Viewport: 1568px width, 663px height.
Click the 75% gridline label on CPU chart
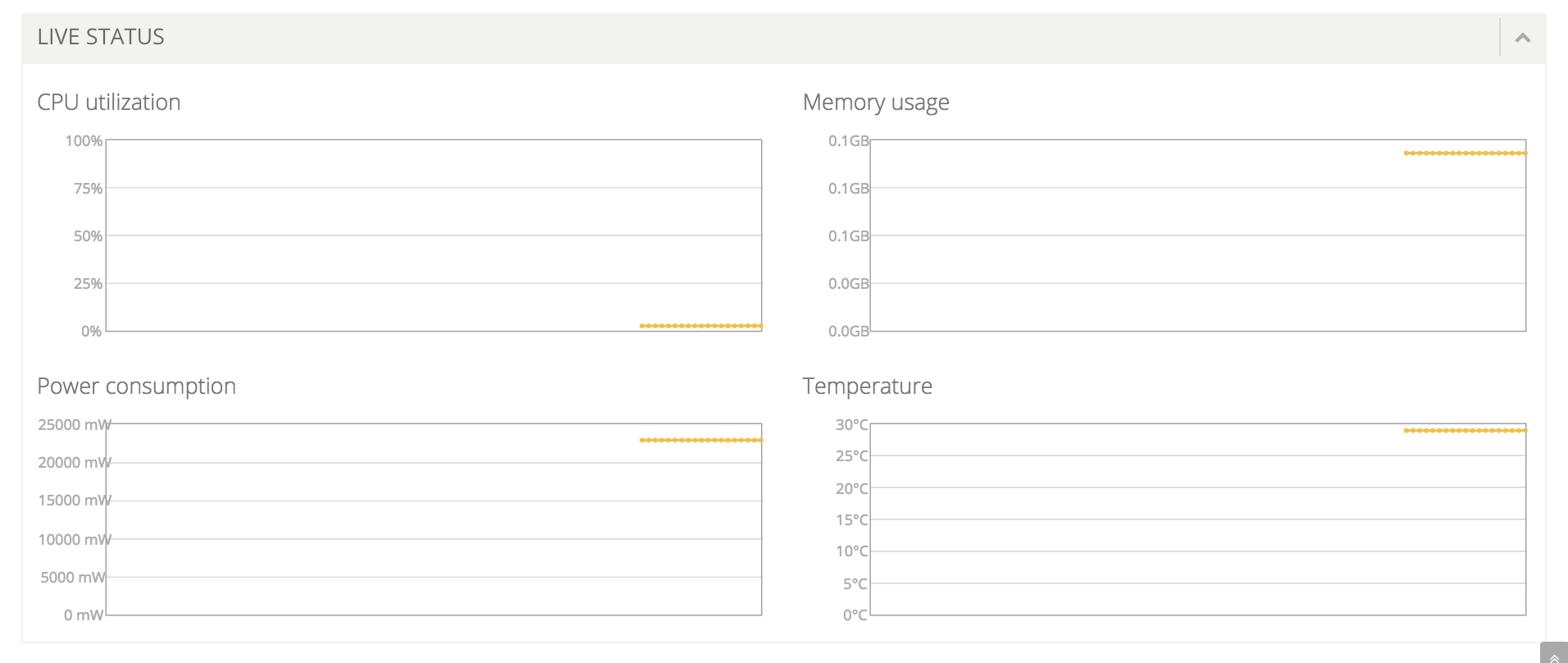click(x=88, y=189)
